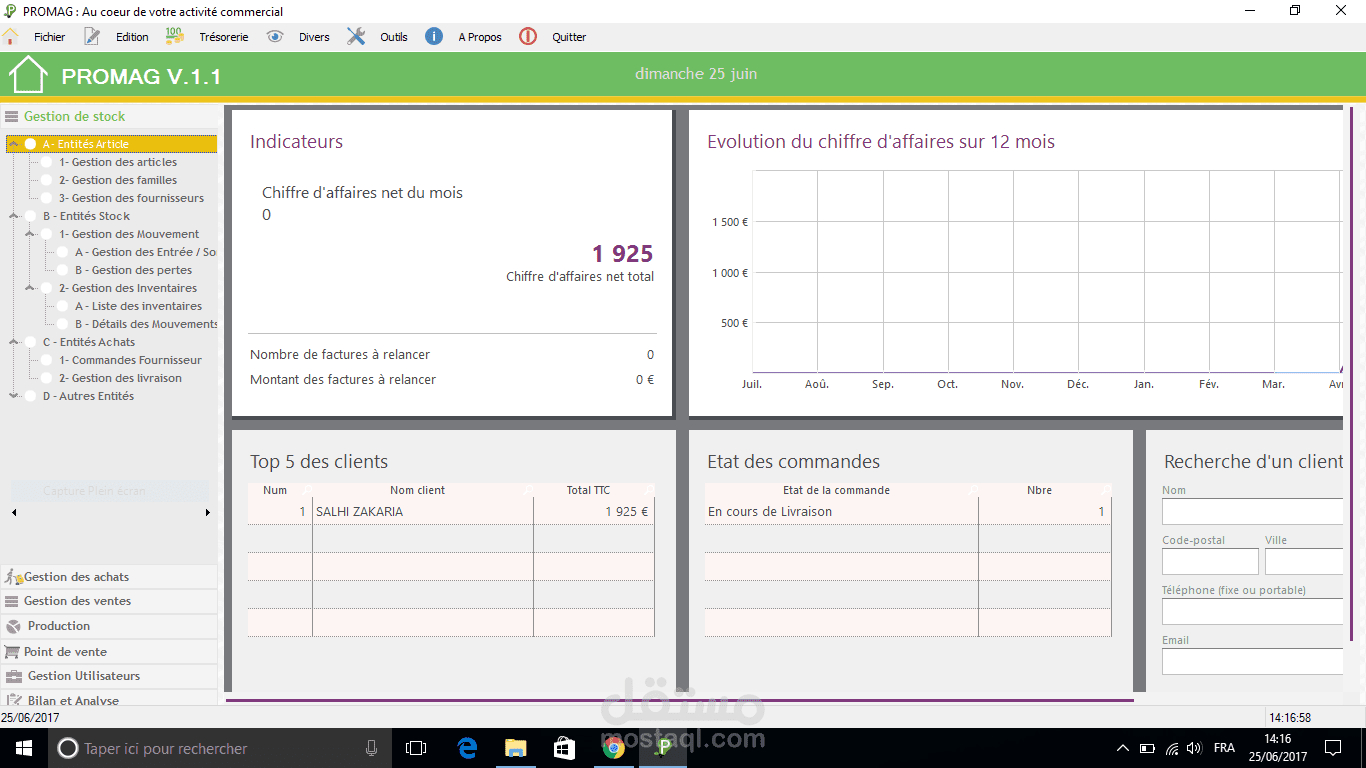Show hidden system tray icons
The height and width of the screenshot is (768, 1366).
click(1123, 748)
